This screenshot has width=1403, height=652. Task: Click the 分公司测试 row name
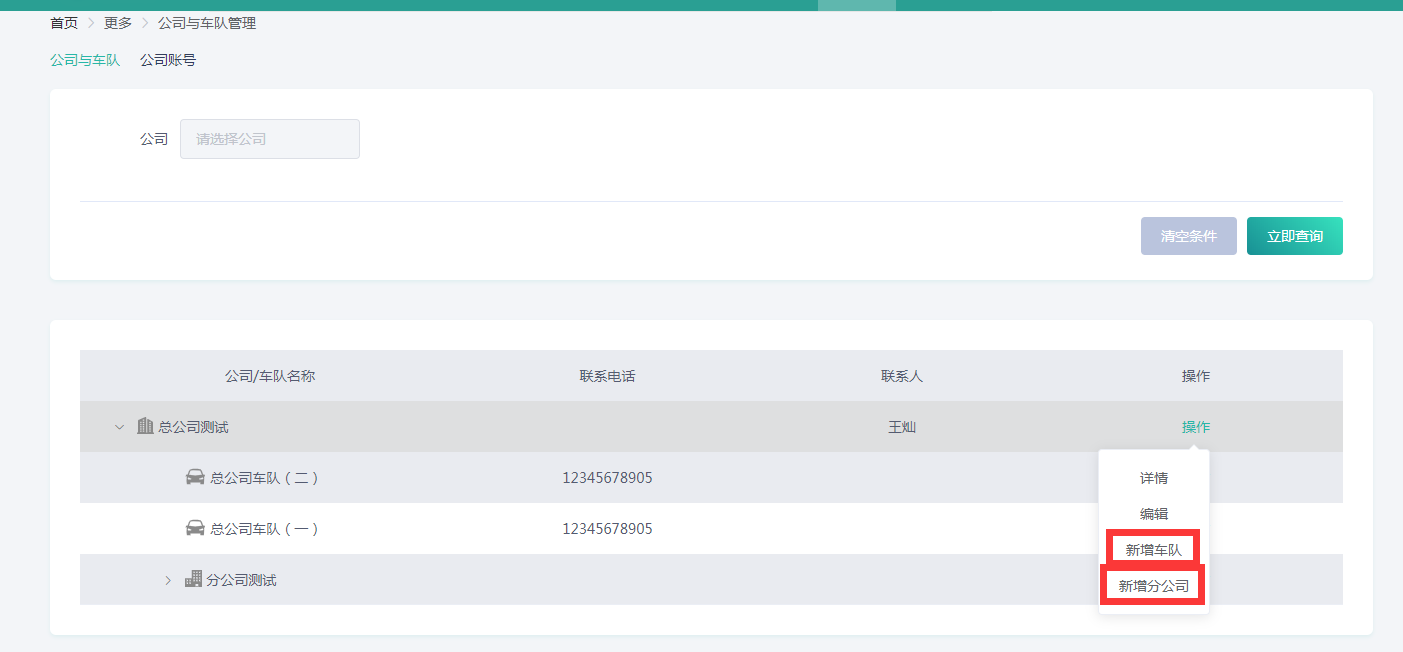pos(241,580)
